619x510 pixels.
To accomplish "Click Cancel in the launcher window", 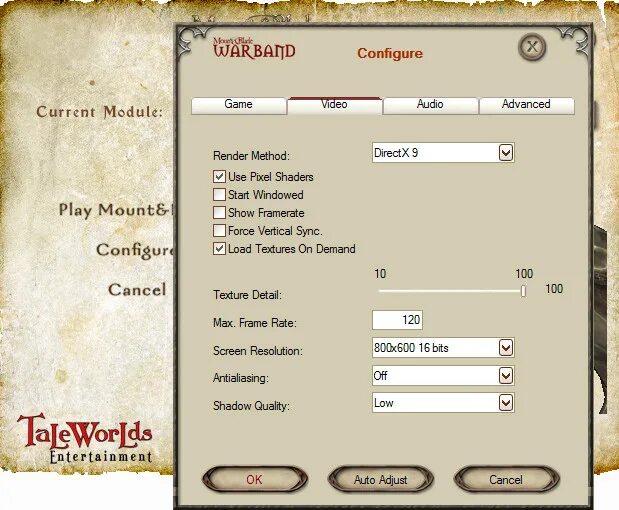I will point(137,290).
